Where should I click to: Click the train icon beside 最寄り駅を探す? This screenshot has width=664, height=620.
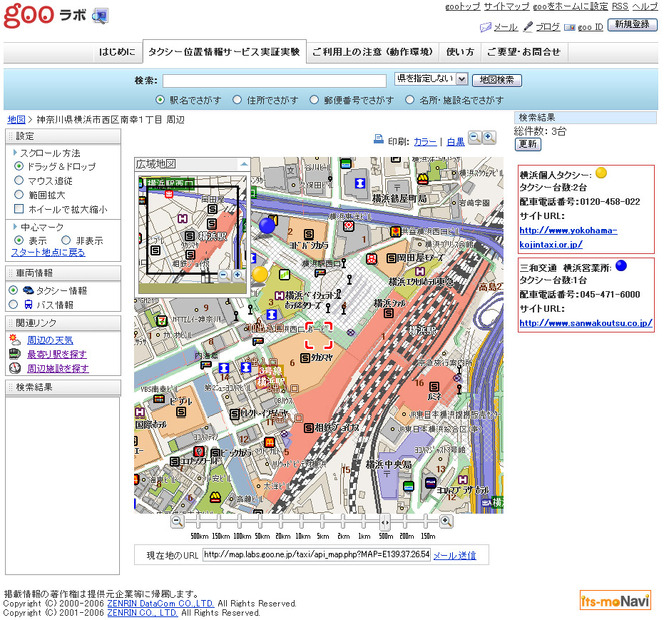[15, 354]
